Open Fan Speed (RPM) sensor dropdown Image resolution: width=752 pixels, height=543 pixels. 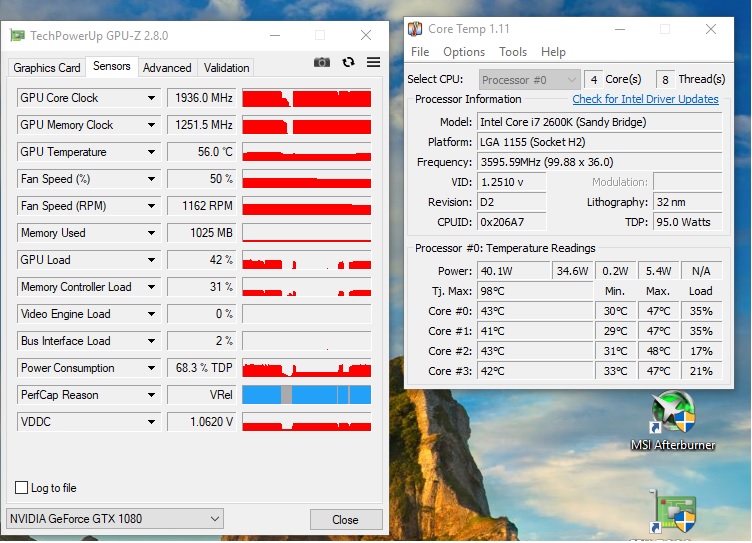[151, 206]
